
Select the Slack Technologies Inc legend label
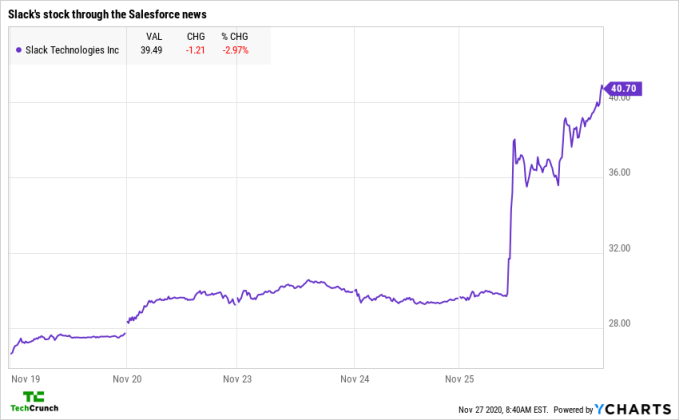[x=72, y=49]
